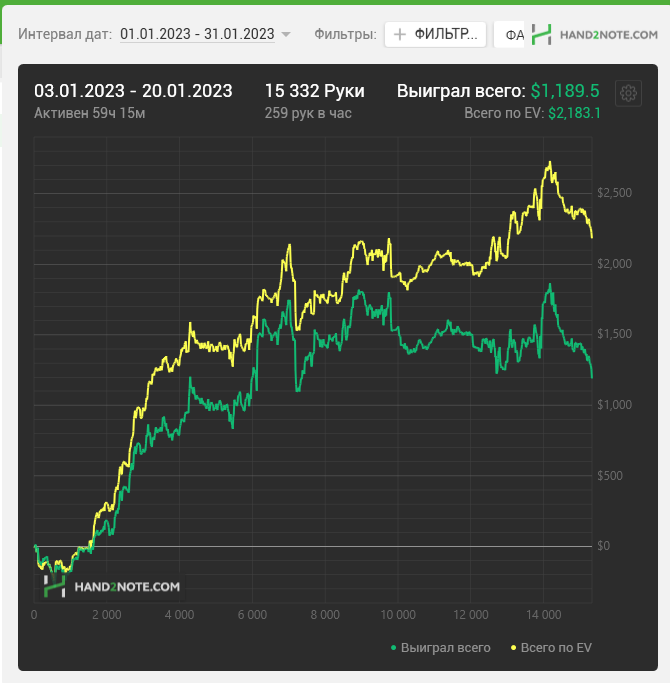Click Hand2Note watermark logo inside chart
This screenshot has height=683, width=670.
pos(112,586)
